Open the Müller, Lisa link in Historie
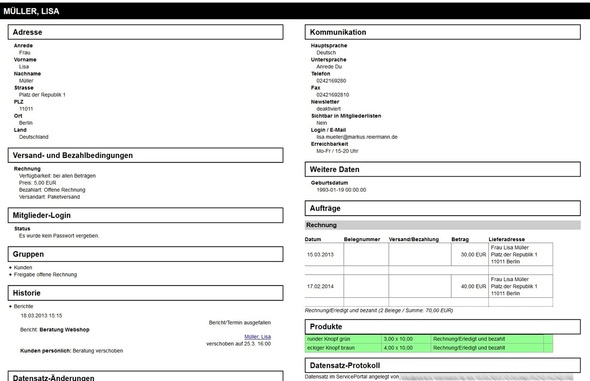The image size is (590, 381). [257, 337]
